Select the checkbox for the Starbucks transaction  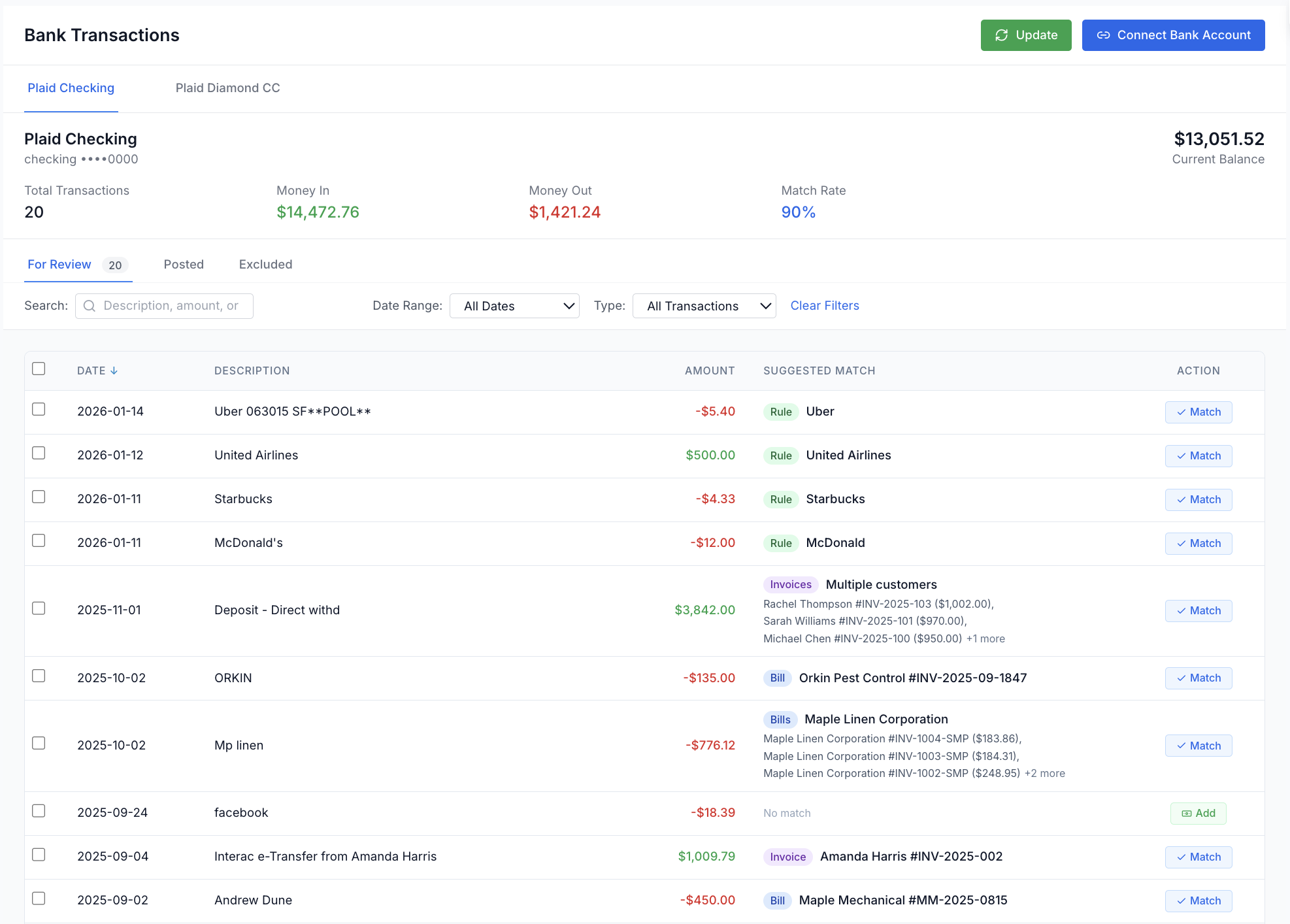click(39, 497)
